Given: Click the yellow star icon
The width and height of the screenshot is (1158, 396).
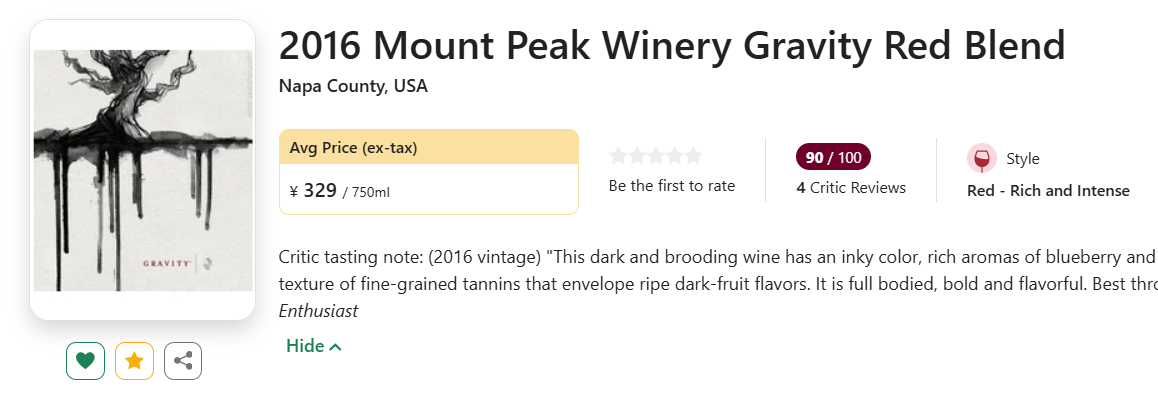Looking at the screenshot, I should tap(134, 361).
